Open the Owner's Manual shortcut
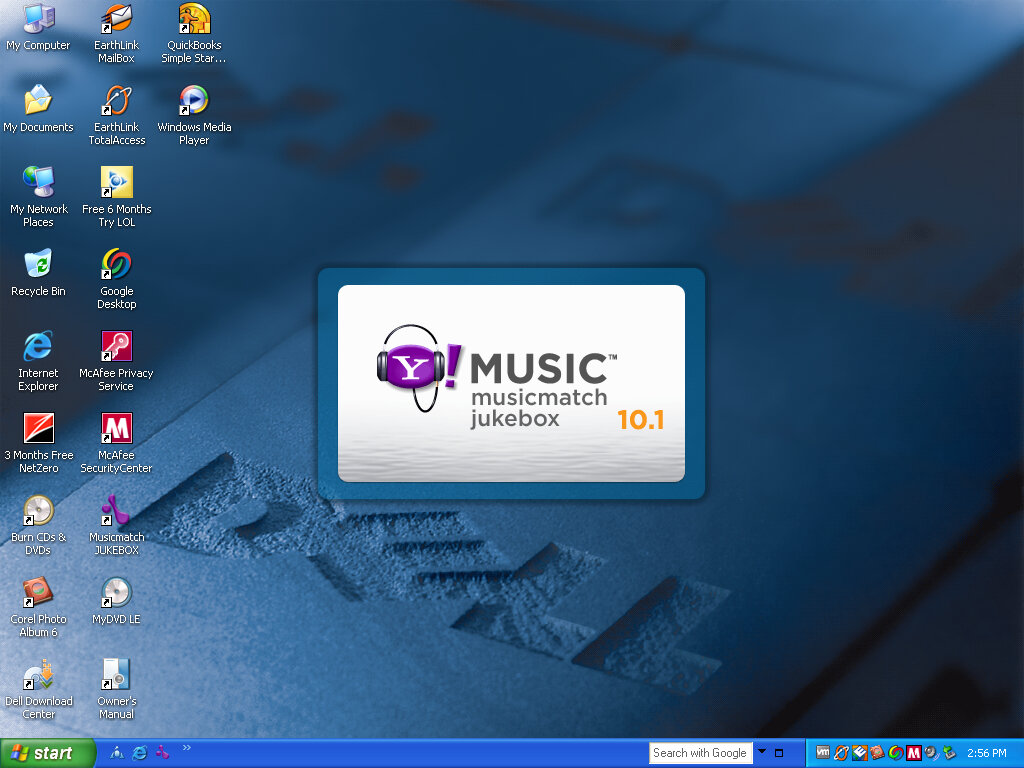This screenshot has width=1024, height=768. pyautogui.click(x=116, y=675)
